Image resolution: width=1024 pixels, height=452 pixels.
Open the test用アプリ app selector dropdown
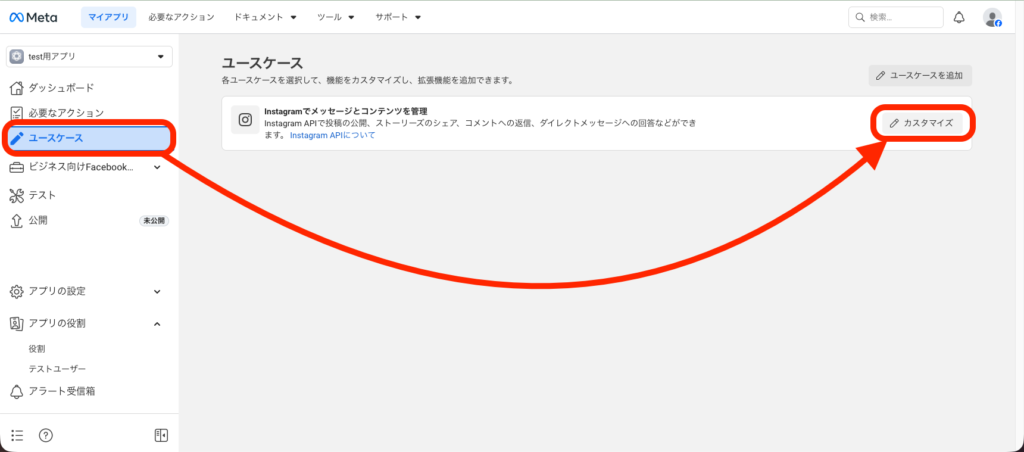[x=89, y=57]
